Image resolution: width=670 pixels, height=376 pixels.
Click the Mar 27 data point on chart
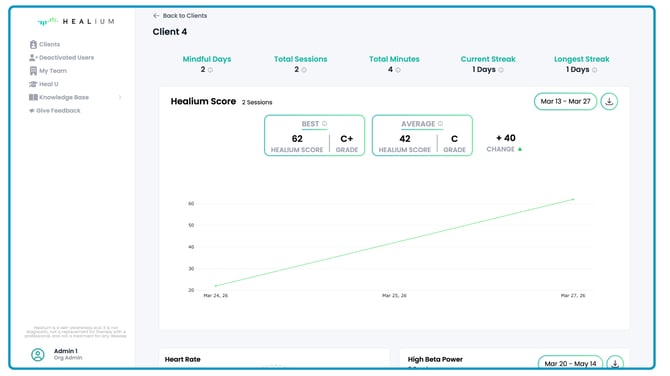coord(573,199)
